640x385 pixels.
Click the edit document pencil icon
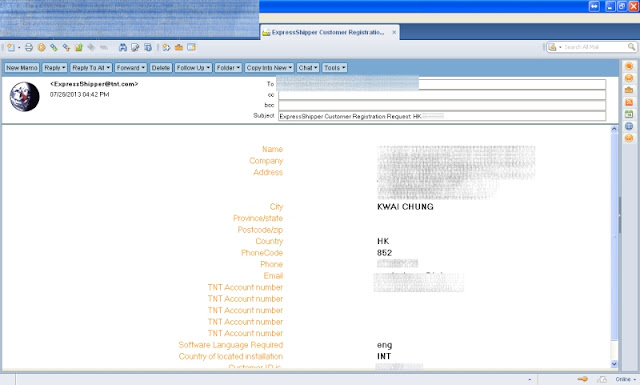pyautogui.click(x=135, y=47)
